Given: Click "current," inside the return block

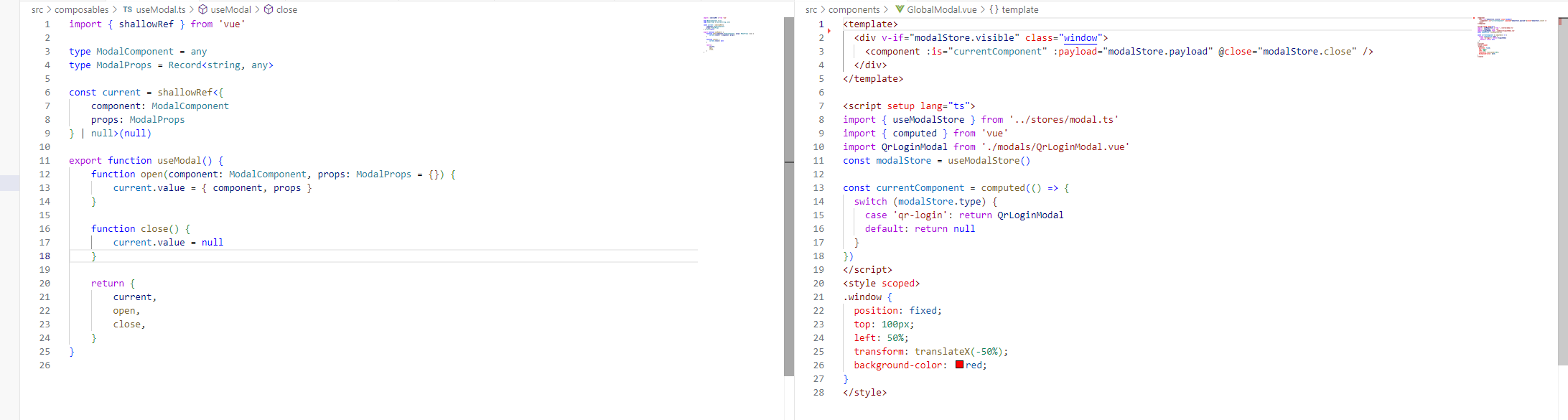Looking at the screenshot, I should [x=134, y=297].
